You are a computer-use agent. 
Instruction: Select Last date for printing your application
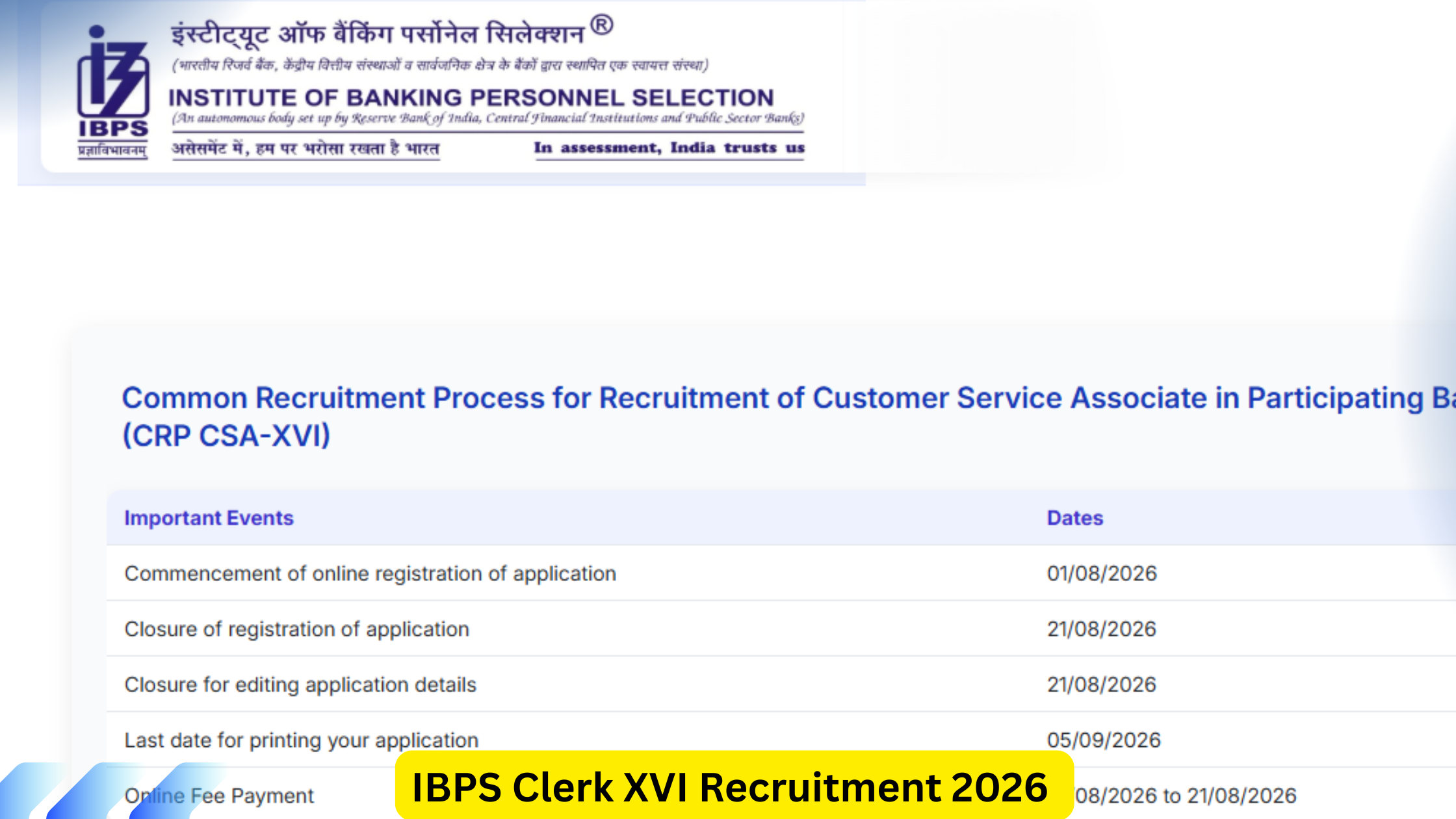pyautogui.click(x=781, y=740)
